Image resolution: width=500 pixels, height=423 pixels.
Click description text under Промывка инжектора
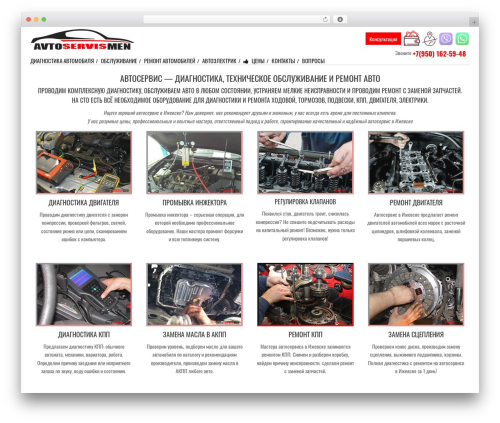click(x=195, y=227)
